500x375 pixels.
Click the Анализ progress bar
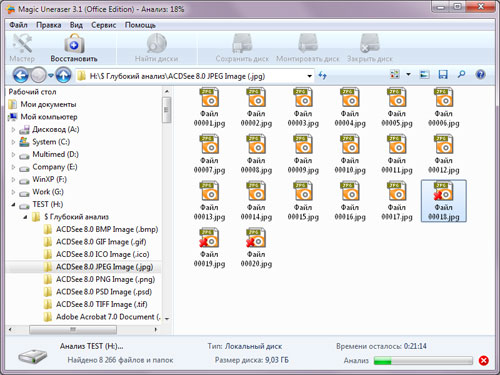(423, 360)
